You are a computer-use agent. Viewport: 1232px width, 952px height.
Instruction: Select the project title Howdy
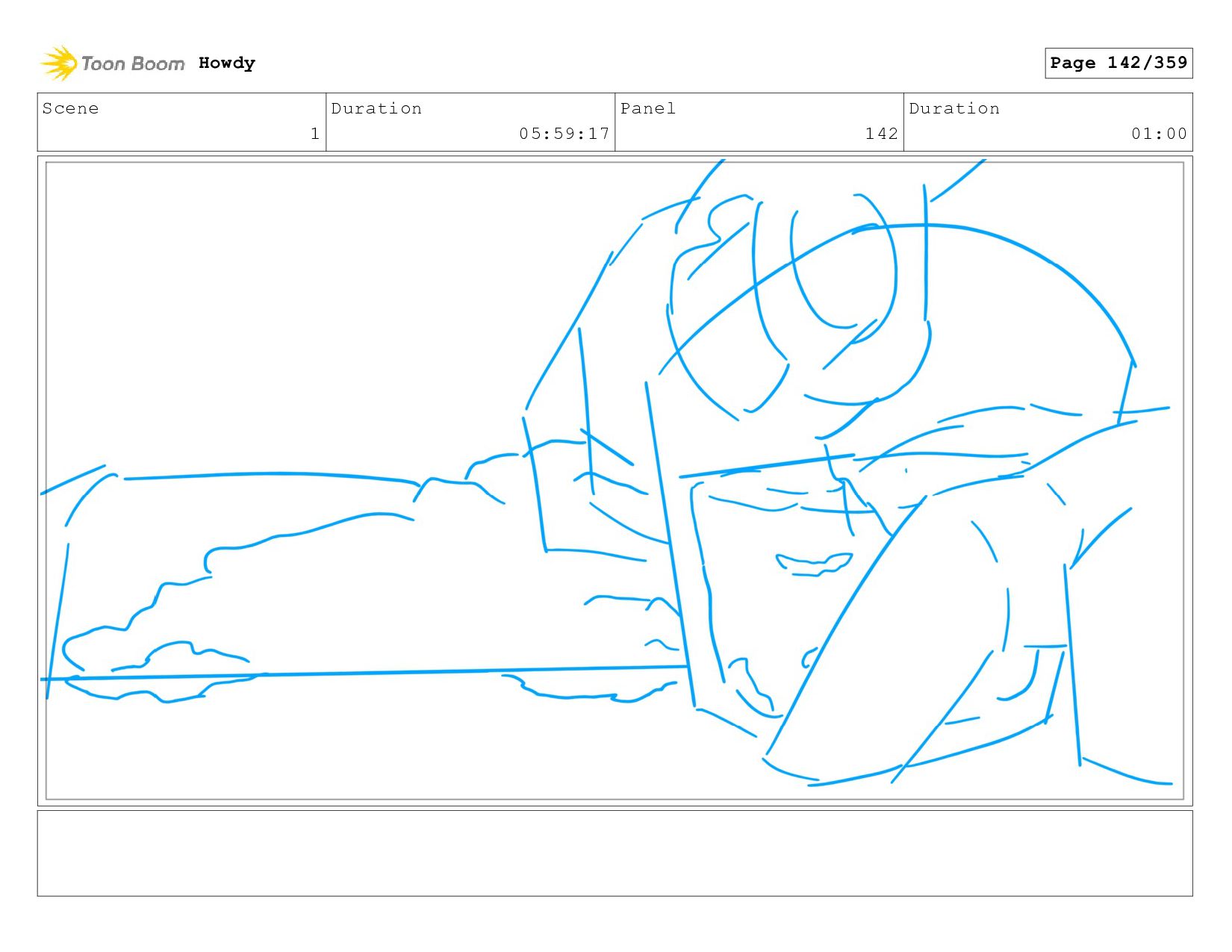click(227, 63)
